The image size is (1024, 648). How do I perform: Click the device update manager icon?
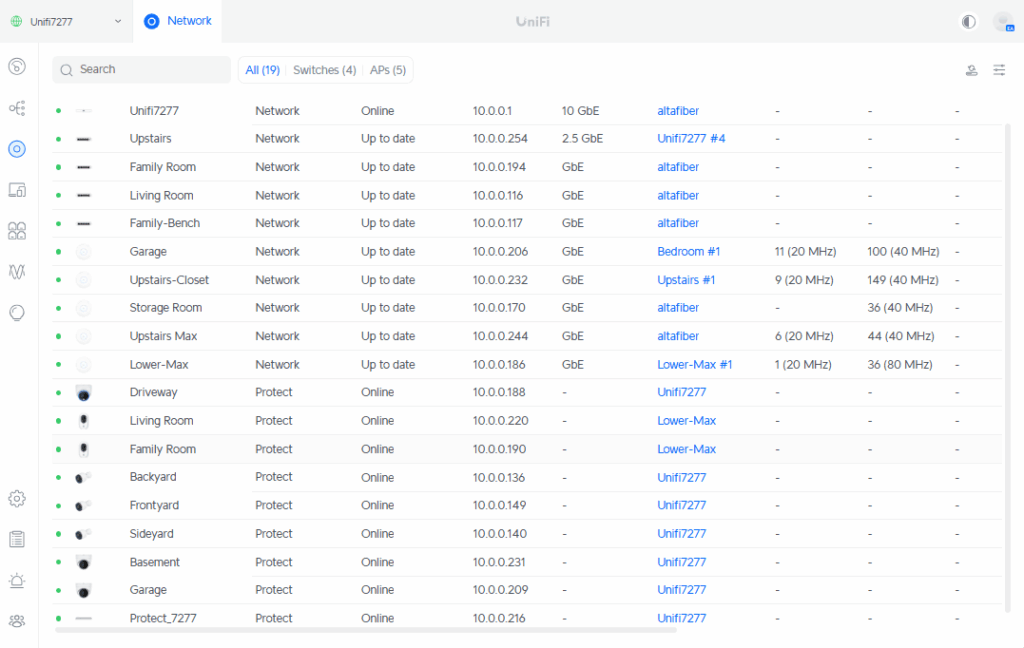point(971,70)
